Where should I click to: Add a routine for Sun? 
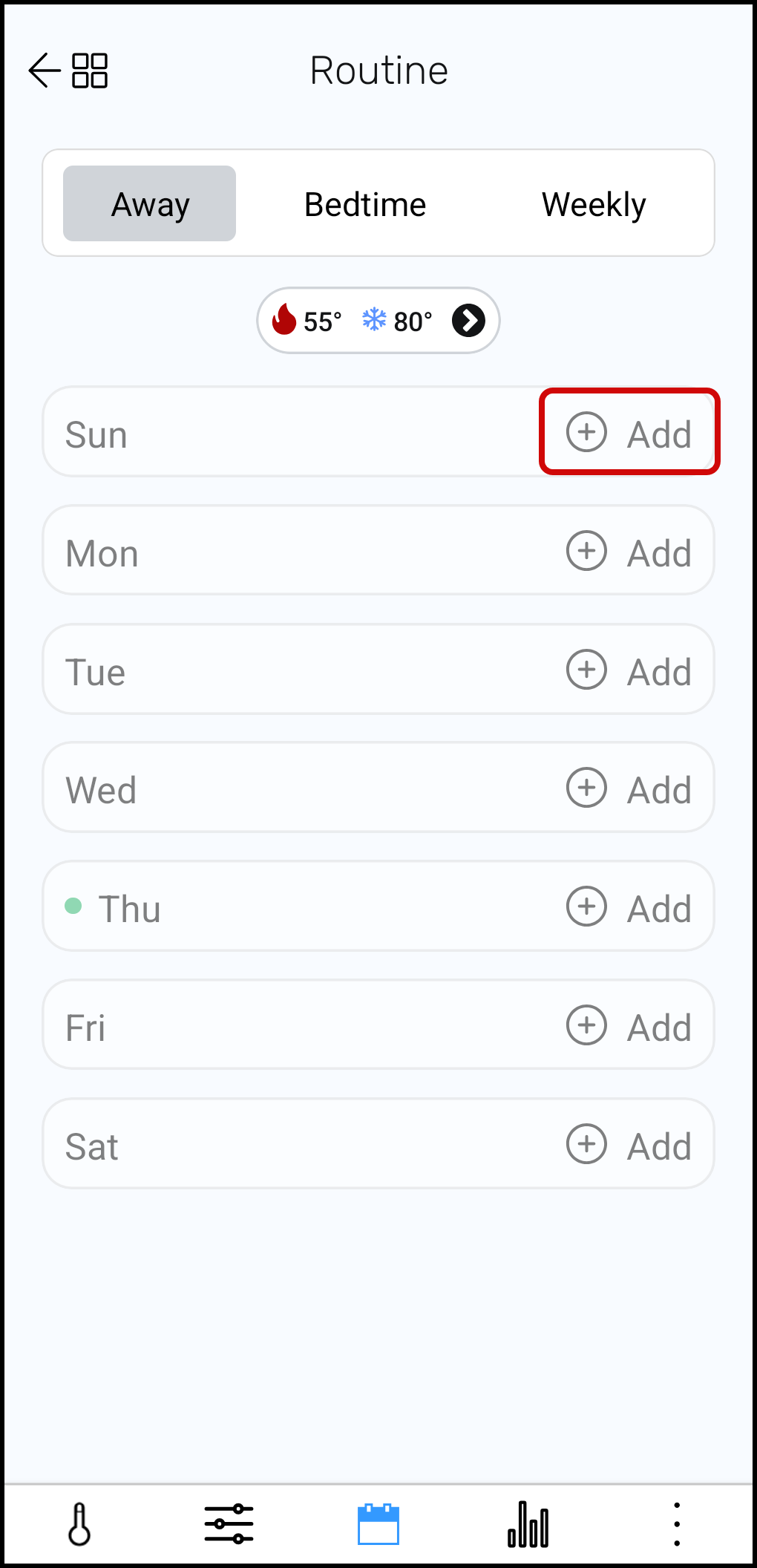point(629,433)
